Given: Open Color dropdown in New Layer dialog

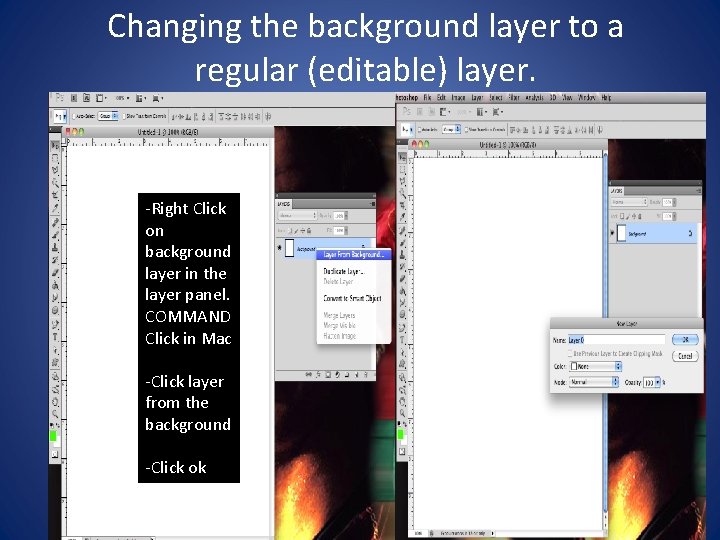Looking at the screenshot, I should 596,366.
